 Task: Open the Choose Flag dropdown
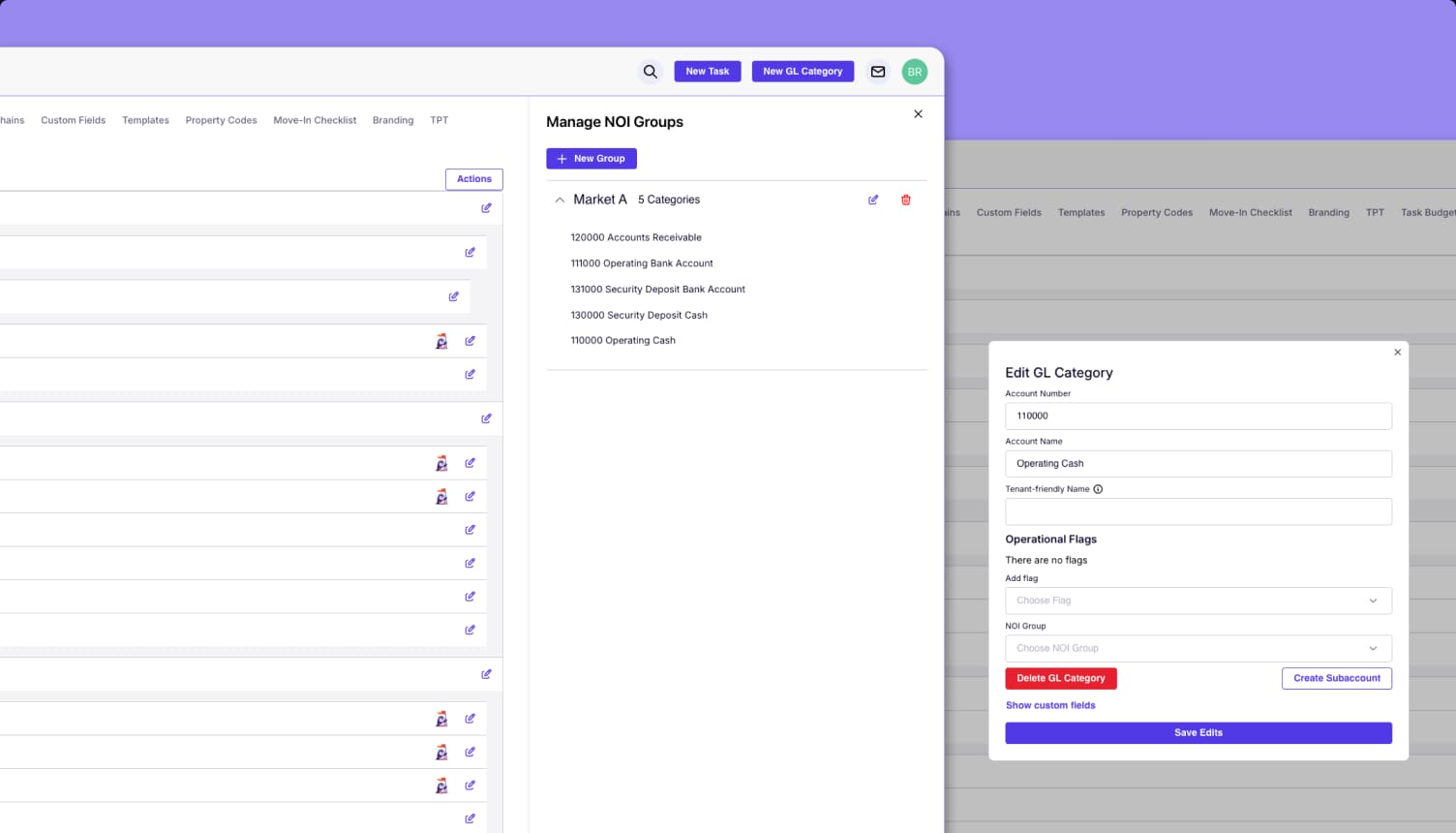[1198, 601]
